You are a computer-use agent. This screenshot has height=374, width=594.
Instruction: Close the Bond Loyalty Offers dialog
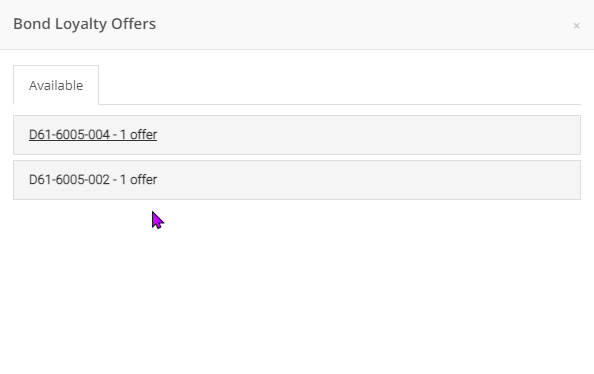click(x=576, y=26)
